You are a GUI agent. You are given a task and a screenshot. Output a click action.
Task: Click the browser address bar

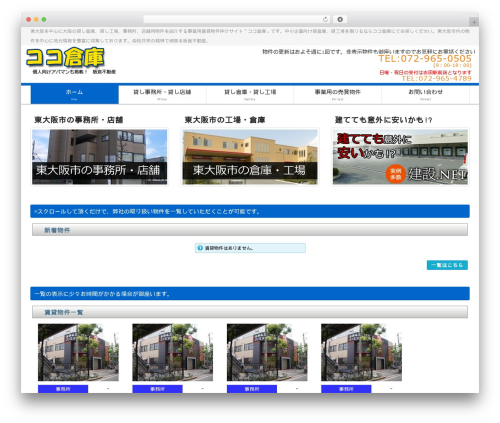(237, 20)
